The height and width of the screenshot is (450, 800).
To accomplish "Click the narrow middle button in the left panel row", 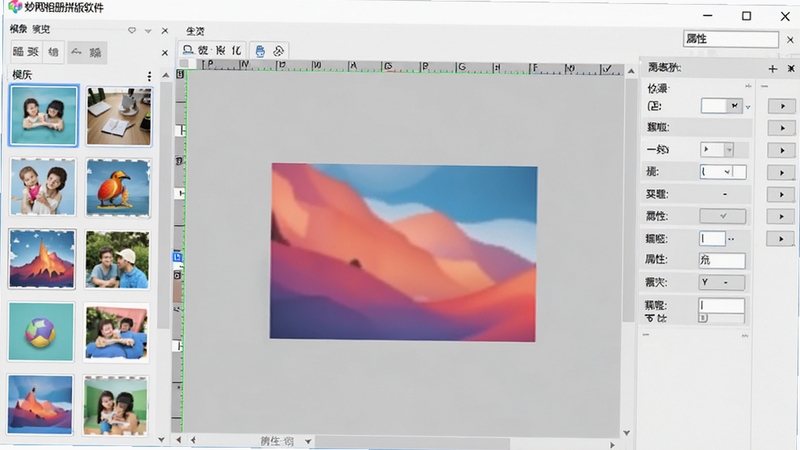I will tap(53, 53).
